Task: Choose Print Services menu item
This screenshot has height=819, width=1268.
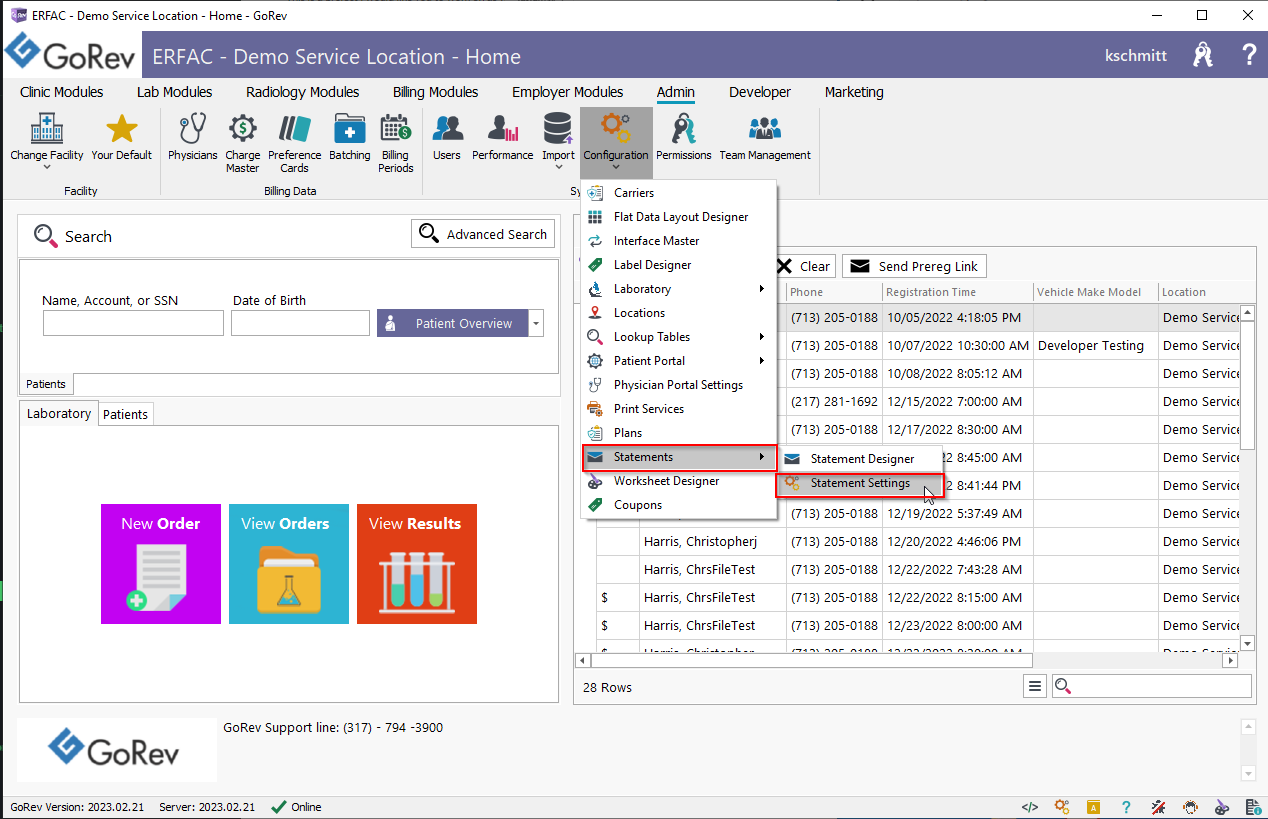Action: tap(679, 409)
